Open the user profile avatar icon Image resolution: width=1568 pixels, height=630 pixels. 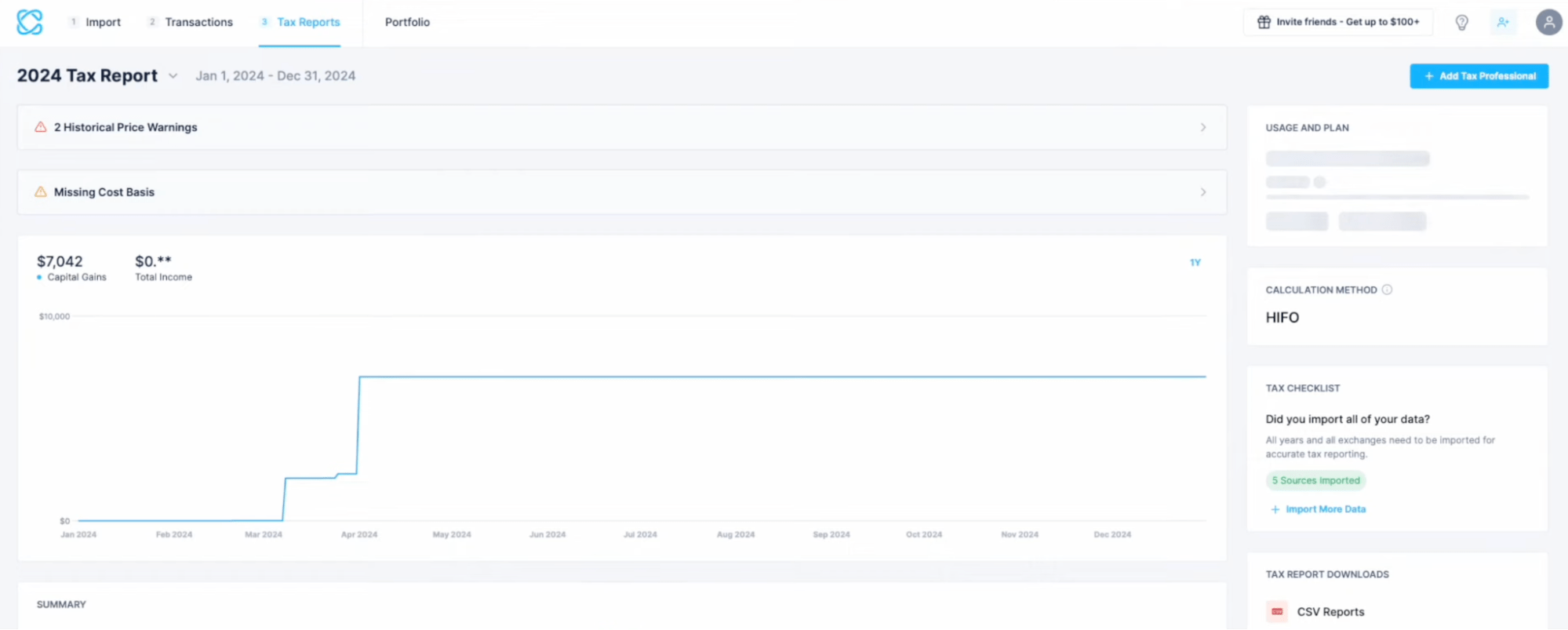[1548, 22]
